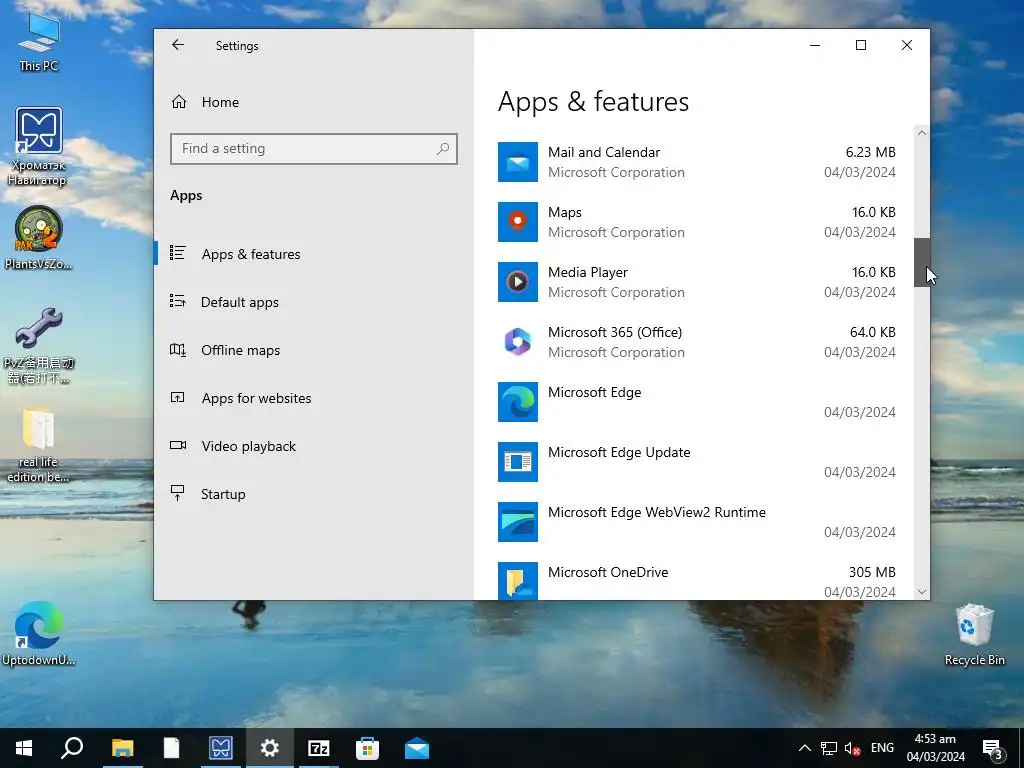
Task: Click the Settings gear on taskbar
Action: click(x=269, y=748)
